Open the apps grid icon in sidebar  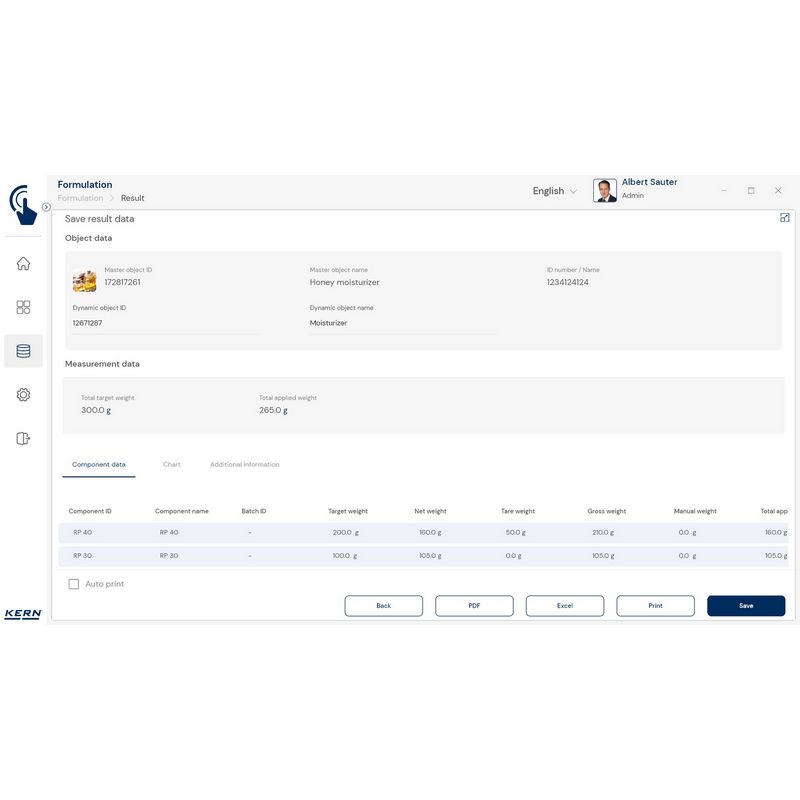pyautogui.click(x=23, y=307)
